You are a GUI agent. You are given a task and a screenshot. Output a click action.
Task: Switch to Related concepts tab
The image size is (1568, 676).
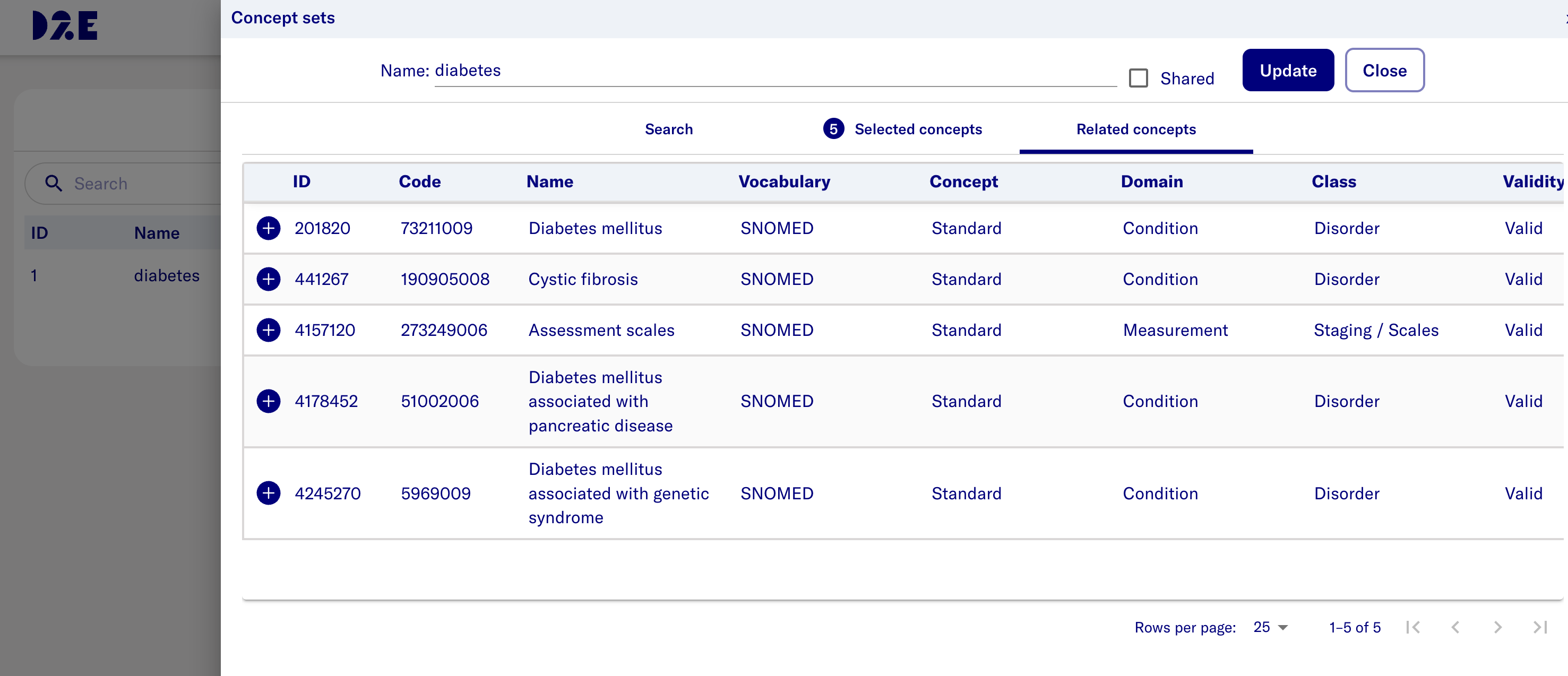tap(1135, 129)
